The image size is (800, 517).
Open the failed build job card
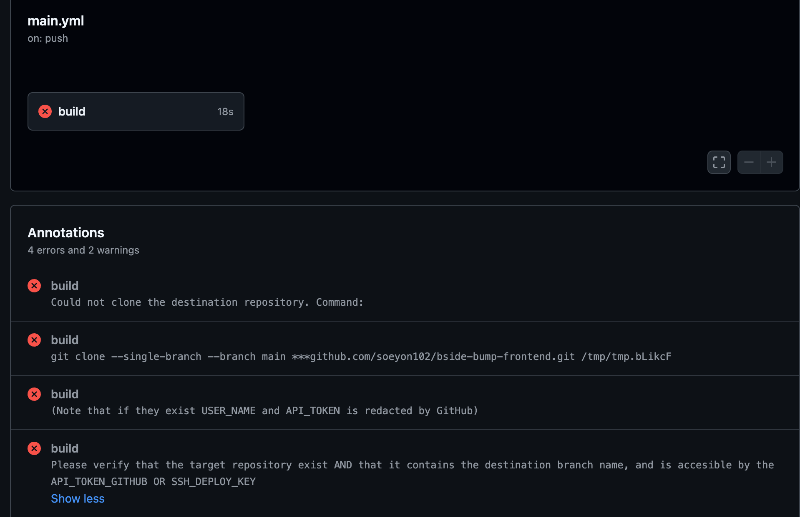point(136,111)
